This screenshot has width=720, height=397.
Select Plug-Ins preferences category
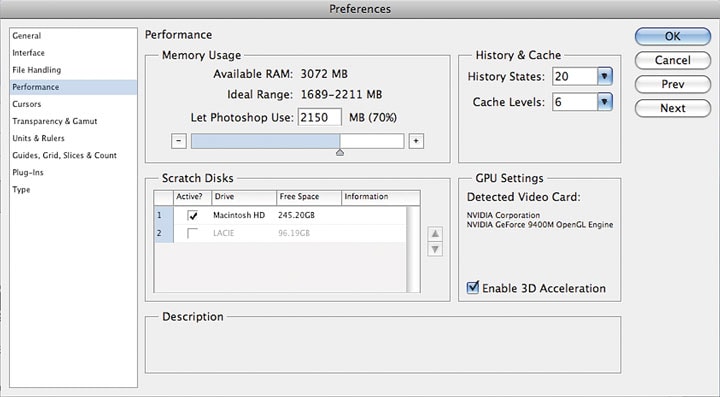pyautogui.click(x=73, y=172)
